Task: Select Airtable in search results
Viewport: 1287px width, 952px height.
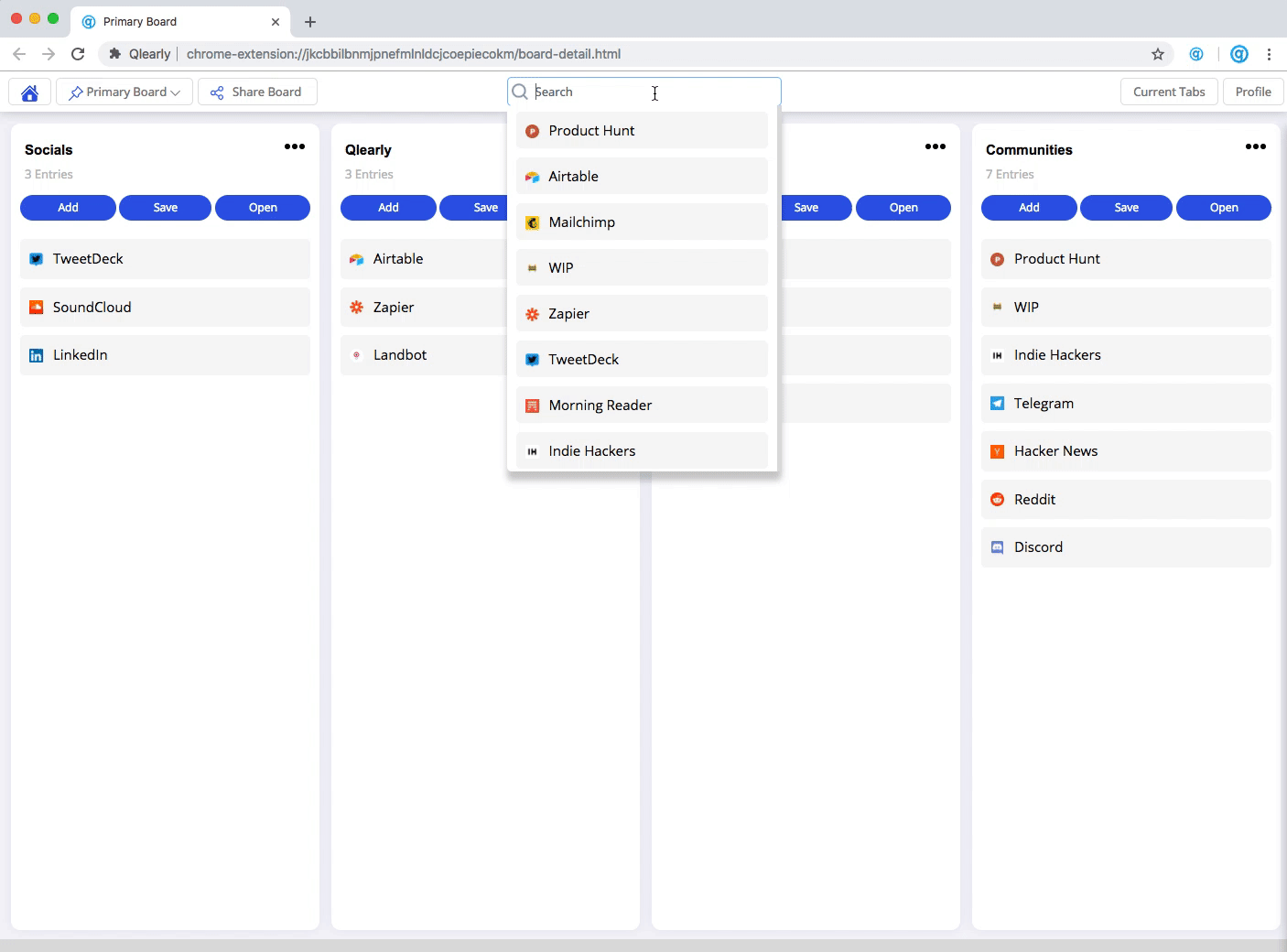Action: tap(642, 177)
